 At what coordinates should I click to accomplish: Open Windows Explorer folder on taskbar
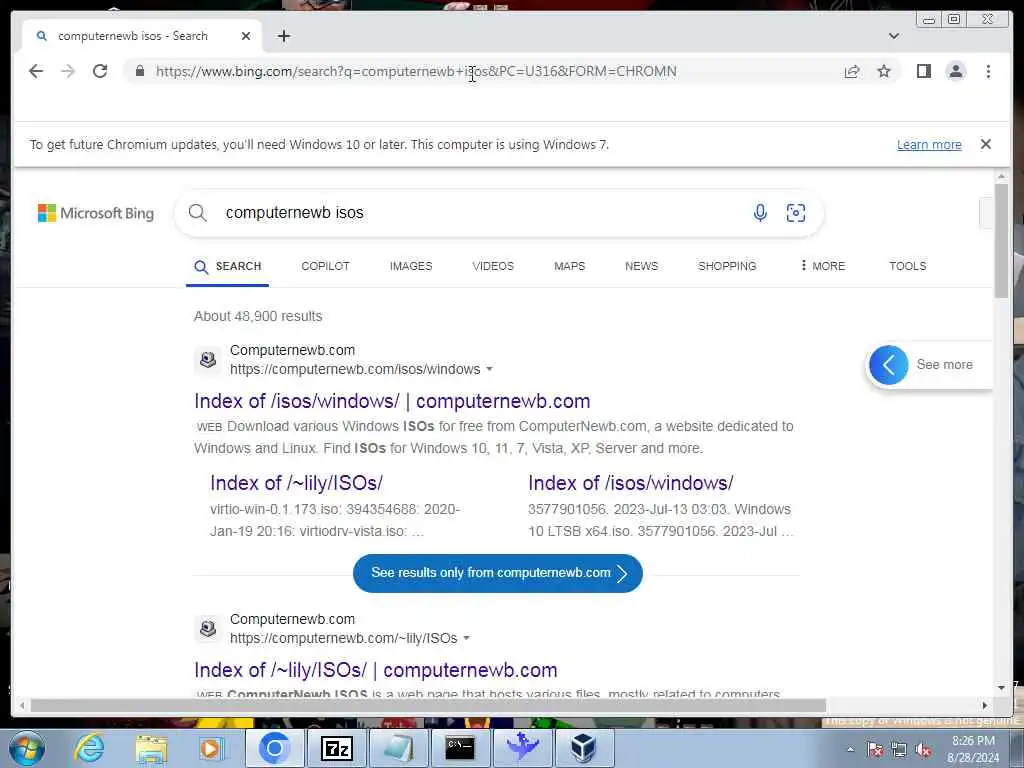151,749
